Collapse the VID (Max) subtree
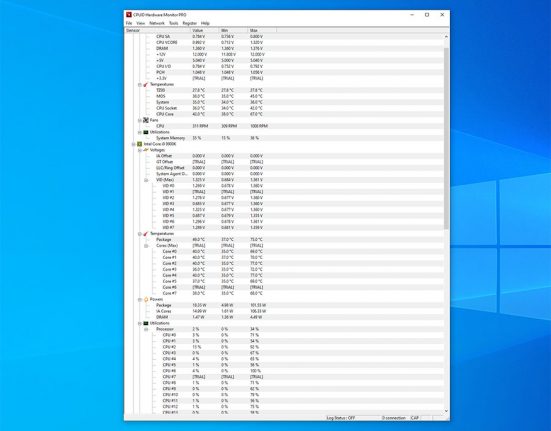The image size is (551, 431). click(146, 180)
